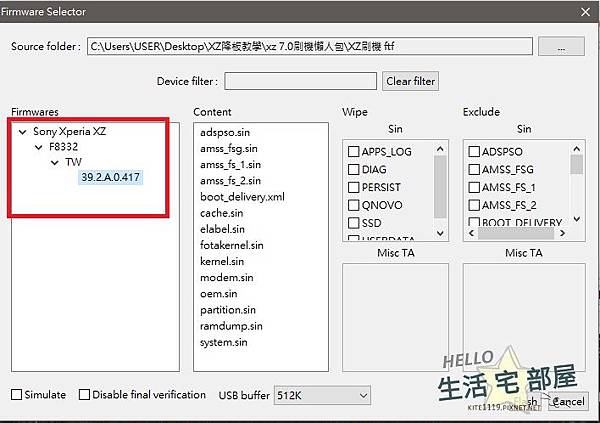
Task: Check the DIAG wipe checkbox
Action: (354, 169)
